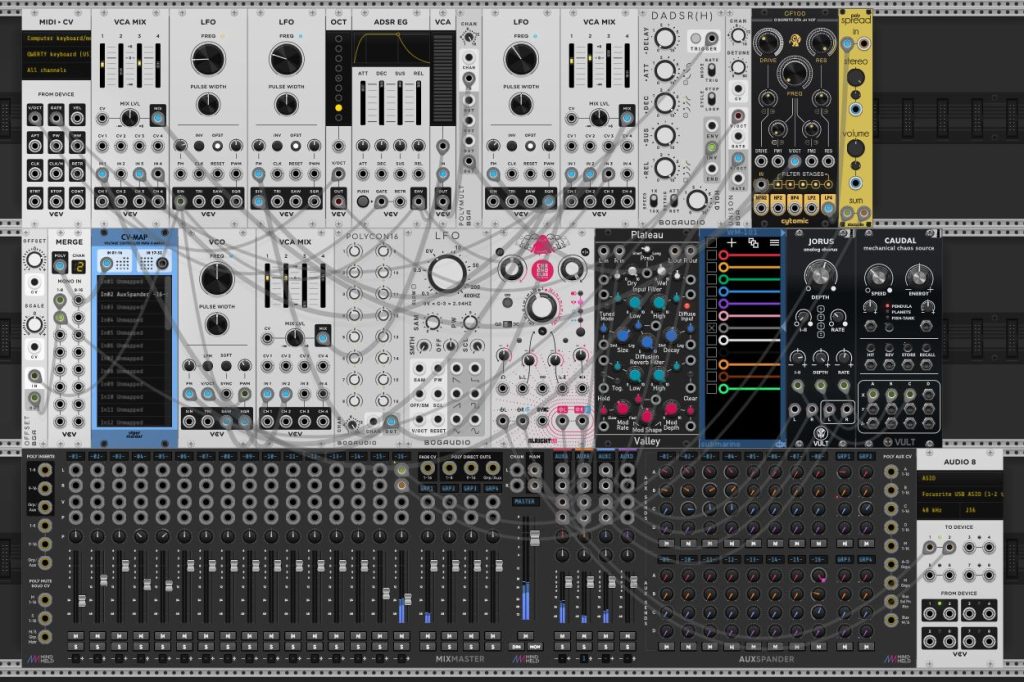The image size is (1024, 682).
Task: Open the Focusrite USB ASIO device dropdown
Action: coord(960,494)
